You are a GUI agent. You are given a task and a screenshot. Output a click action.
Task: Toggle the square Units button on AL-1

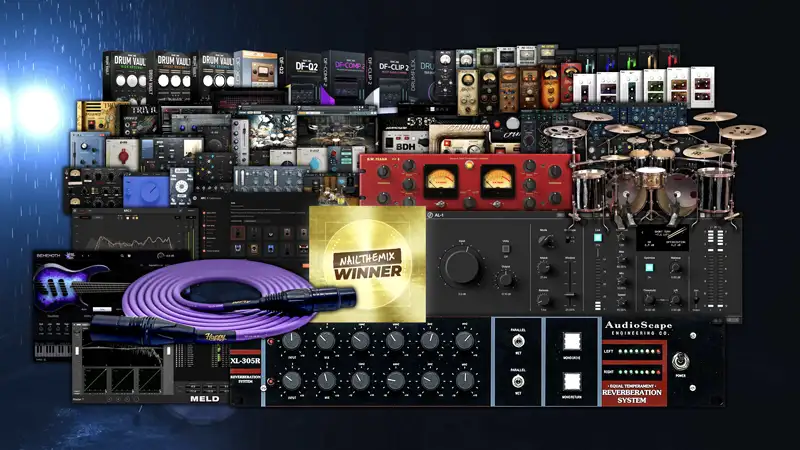click(506, 249)
